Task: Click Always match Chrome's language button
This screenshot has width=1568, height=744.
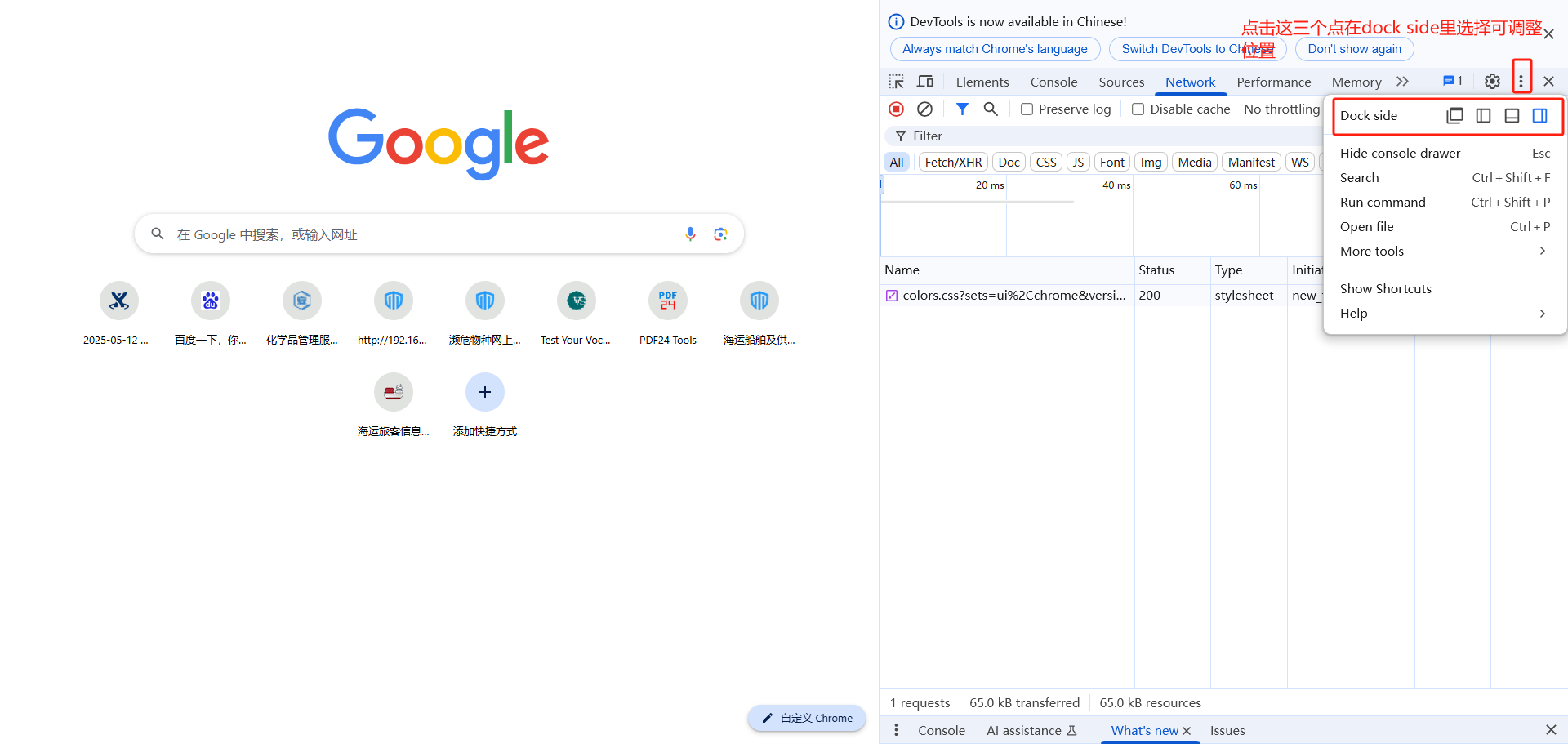Action: 995,49
